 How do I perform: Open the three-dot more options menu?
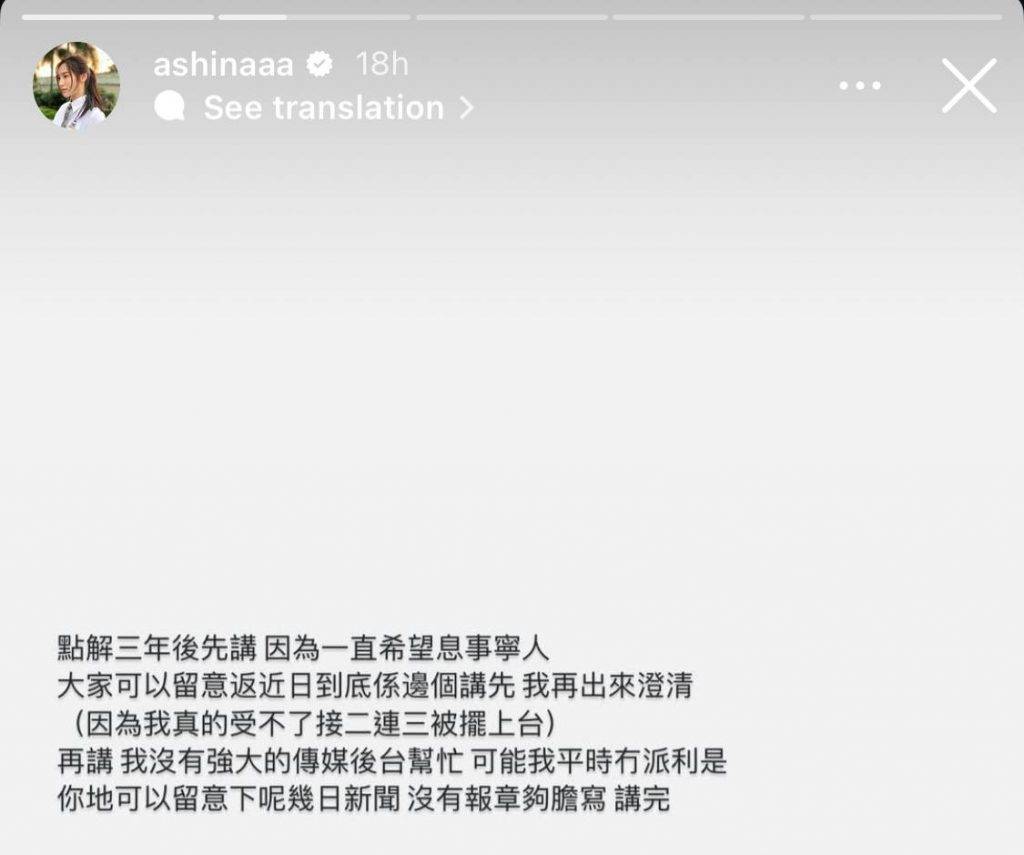tap(859, 86)
